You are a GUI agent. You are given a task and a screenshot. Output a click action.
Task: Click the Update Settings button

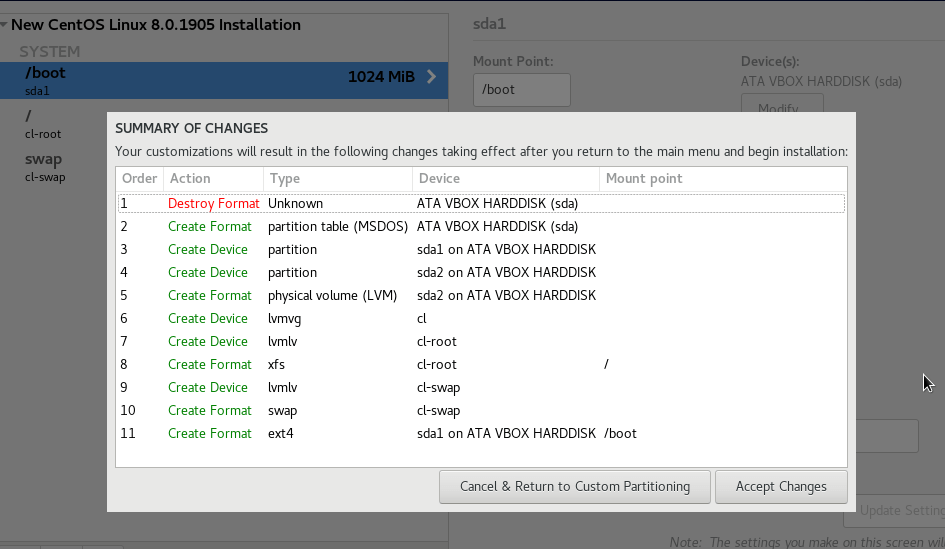click(894, 511)
